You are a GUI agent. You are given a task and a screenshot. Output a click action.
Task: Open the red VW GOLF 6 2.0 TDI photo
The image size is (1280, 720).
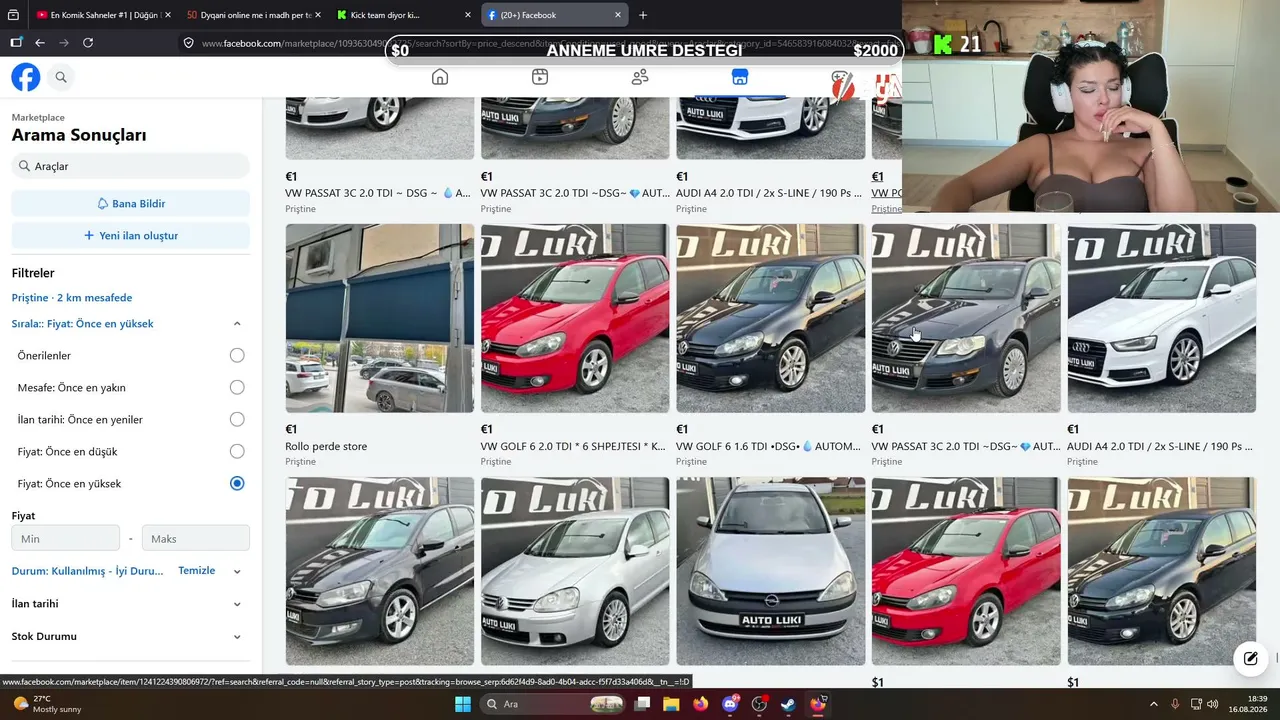575,318
